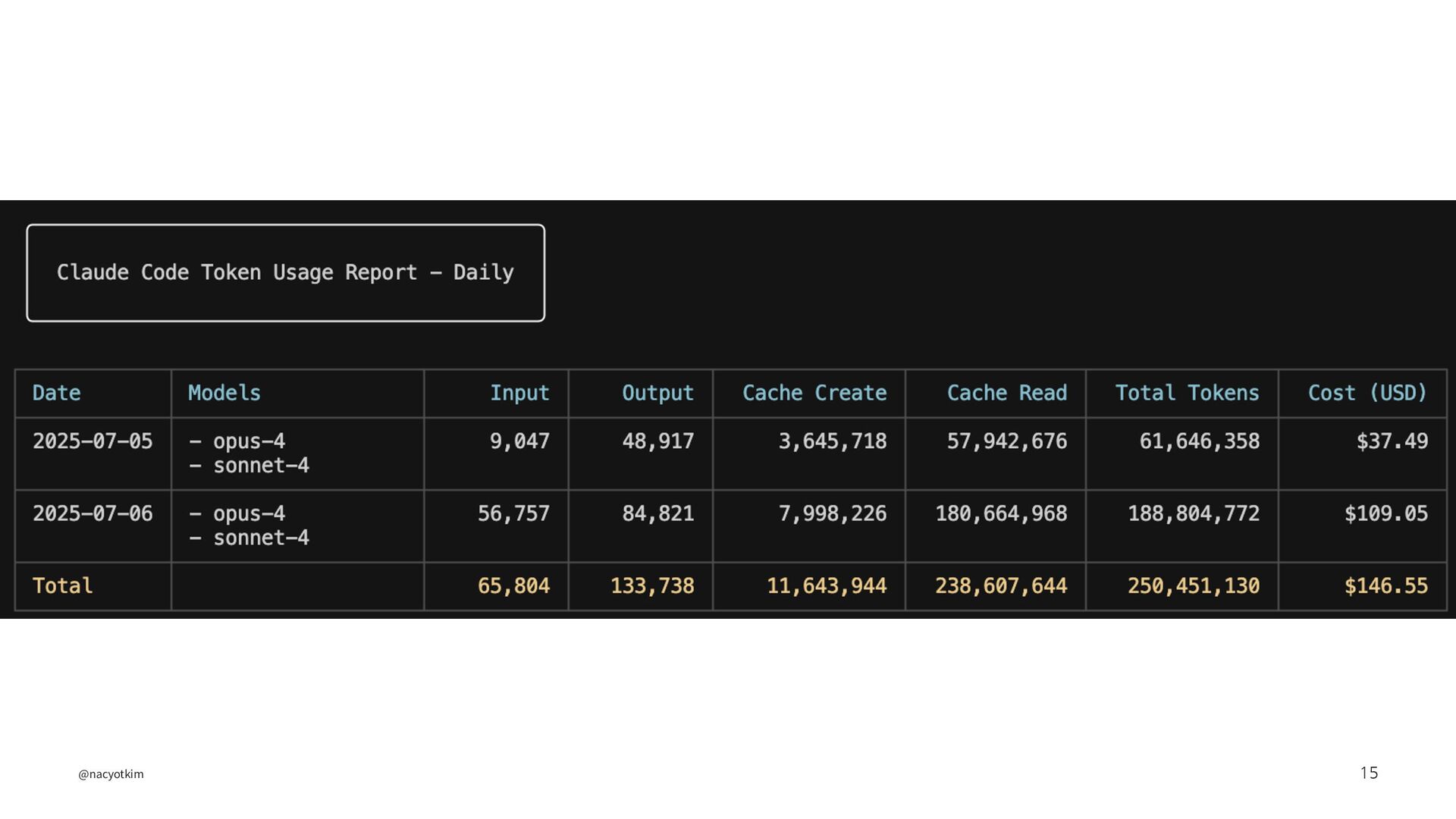
Task: Click sonnet-4 in the 2025-07-06 row
Action: pyautogui.click(x=261, y=538)
